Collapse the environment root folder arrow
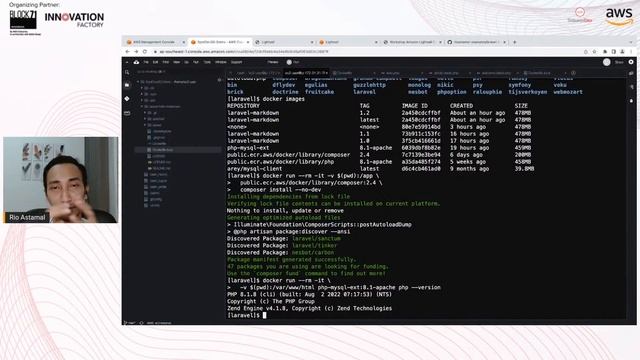Viewport: 640px width, 360px height. point(138,82)
